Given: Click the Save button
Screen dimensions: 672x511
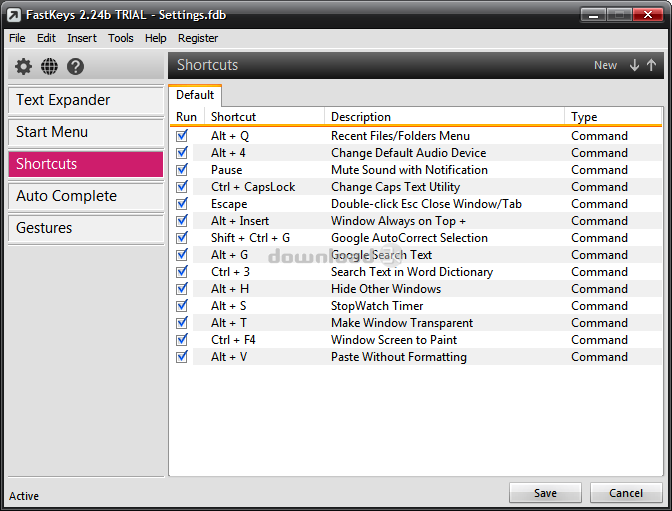Looking at the screenshot, I should point(545,493).
